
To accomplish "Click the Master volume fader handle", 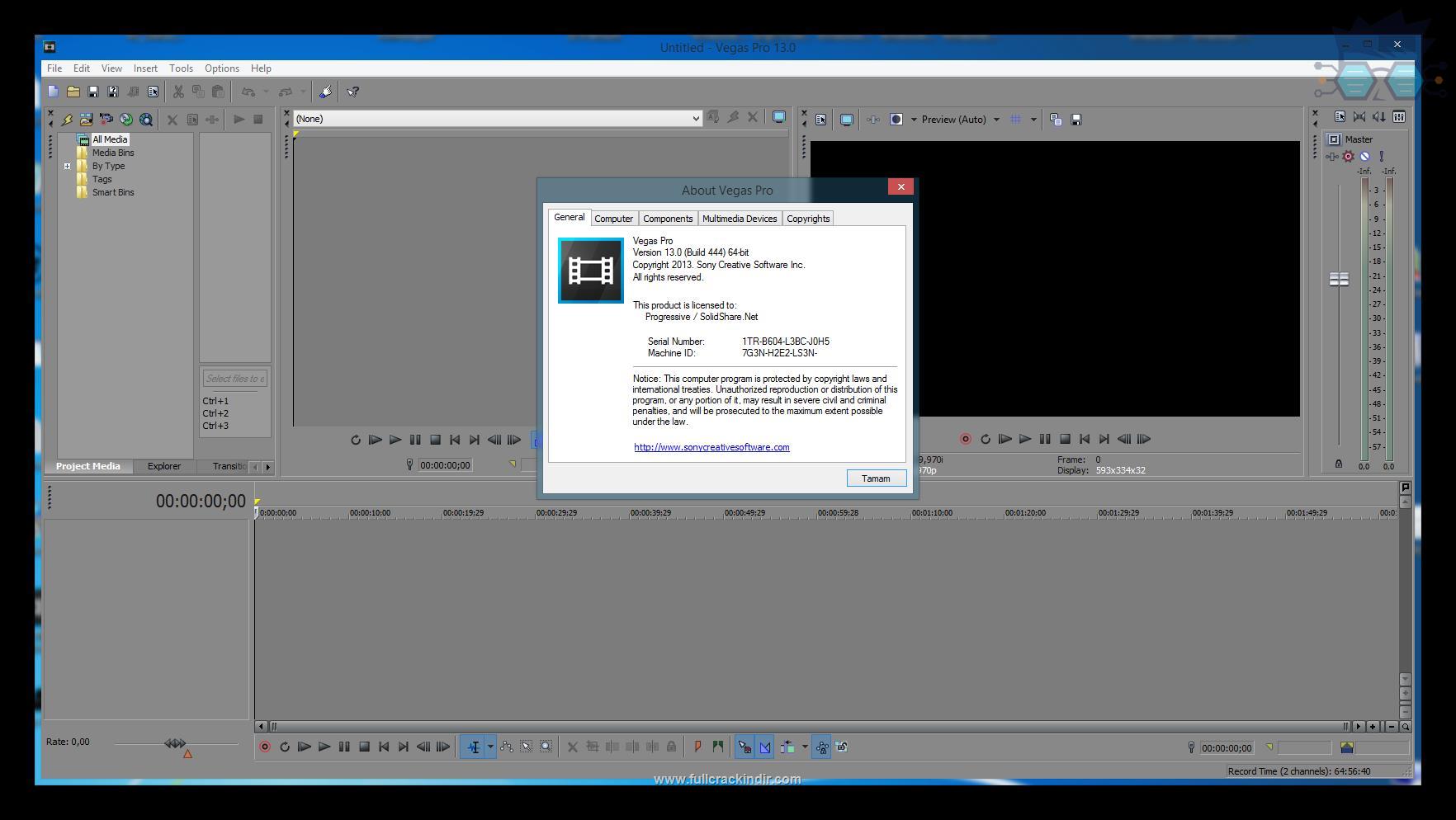I will click(1339, 280).
